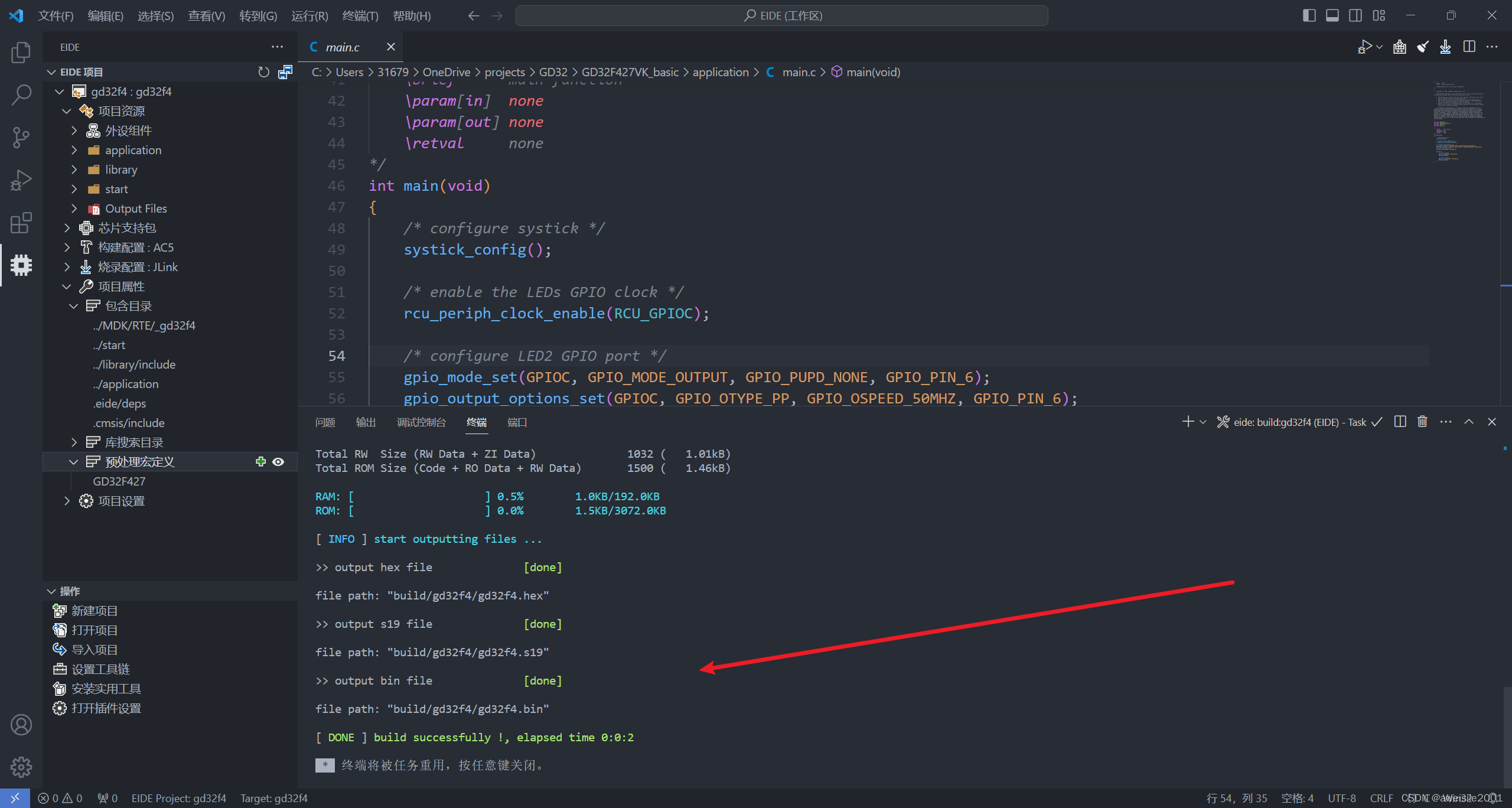Collapse the 操作 section
Viewport: 1512px width, 808px height.
(x=51, y=591)
